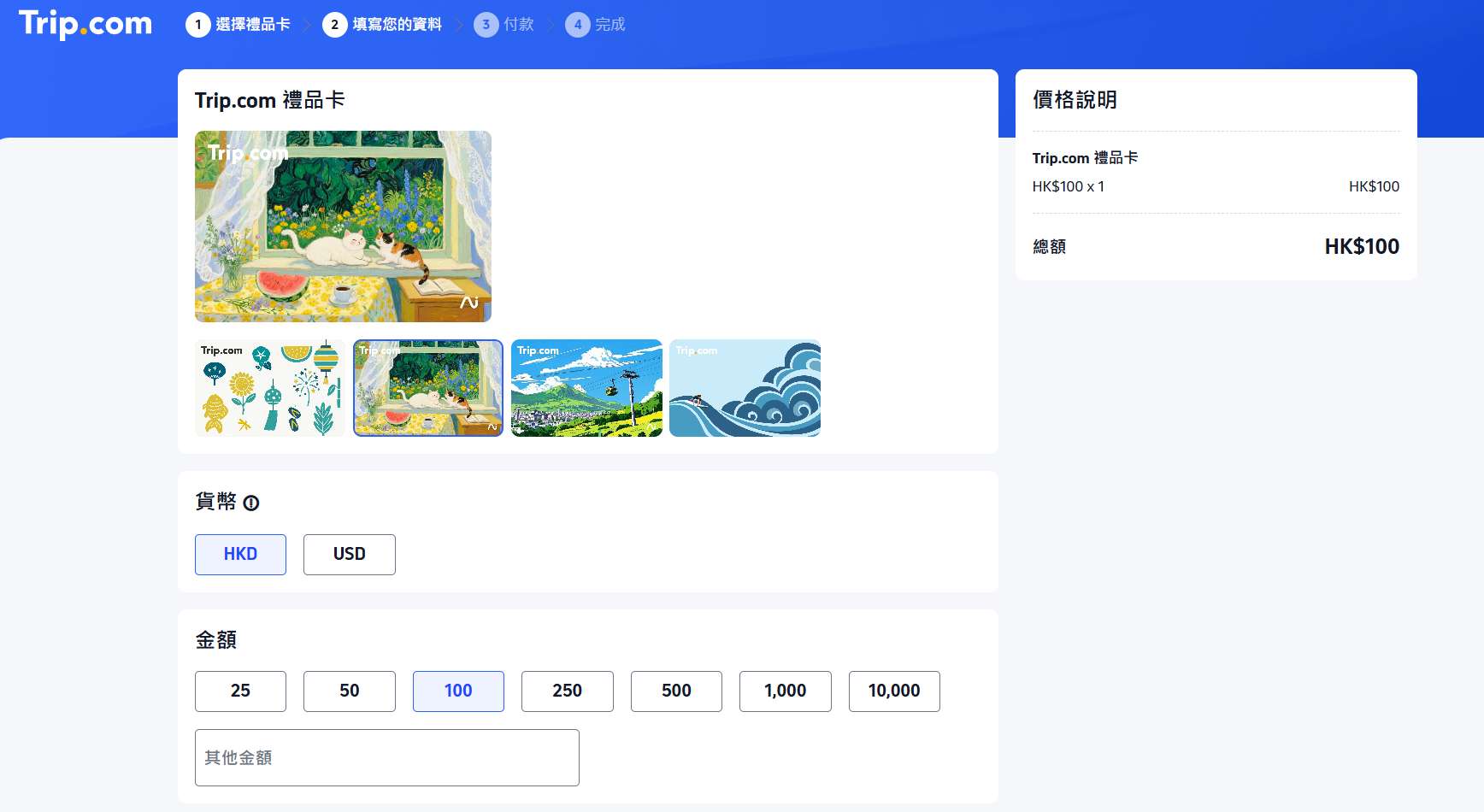Select the 50 amount option
The width and height of the screenshot is (1484, 812).
tap(349, 691)
